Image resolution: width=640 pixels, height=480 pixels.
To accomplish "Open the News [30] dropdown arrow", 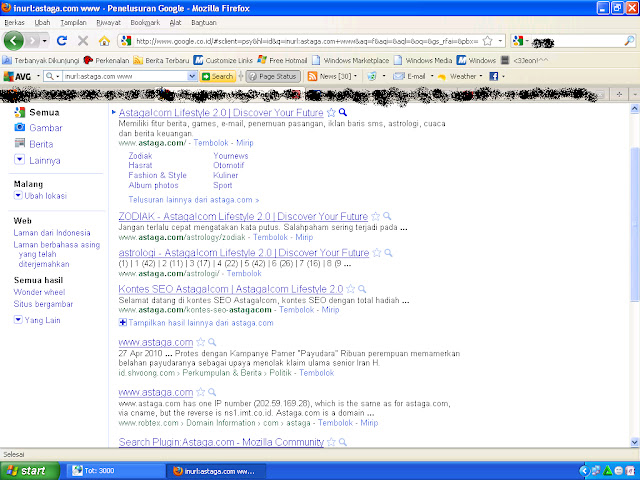I will click(355, 76).
